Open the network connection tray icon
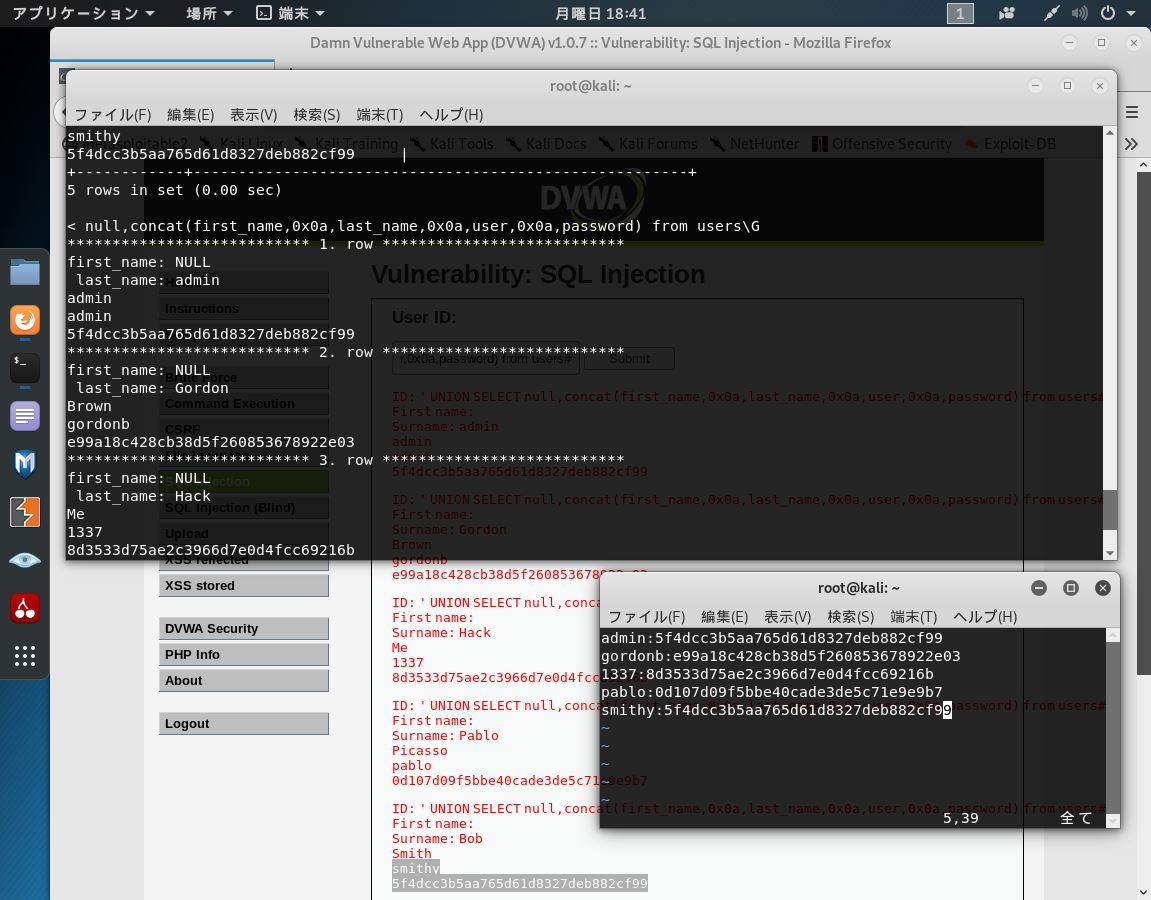 click(x=1051, y=13)
